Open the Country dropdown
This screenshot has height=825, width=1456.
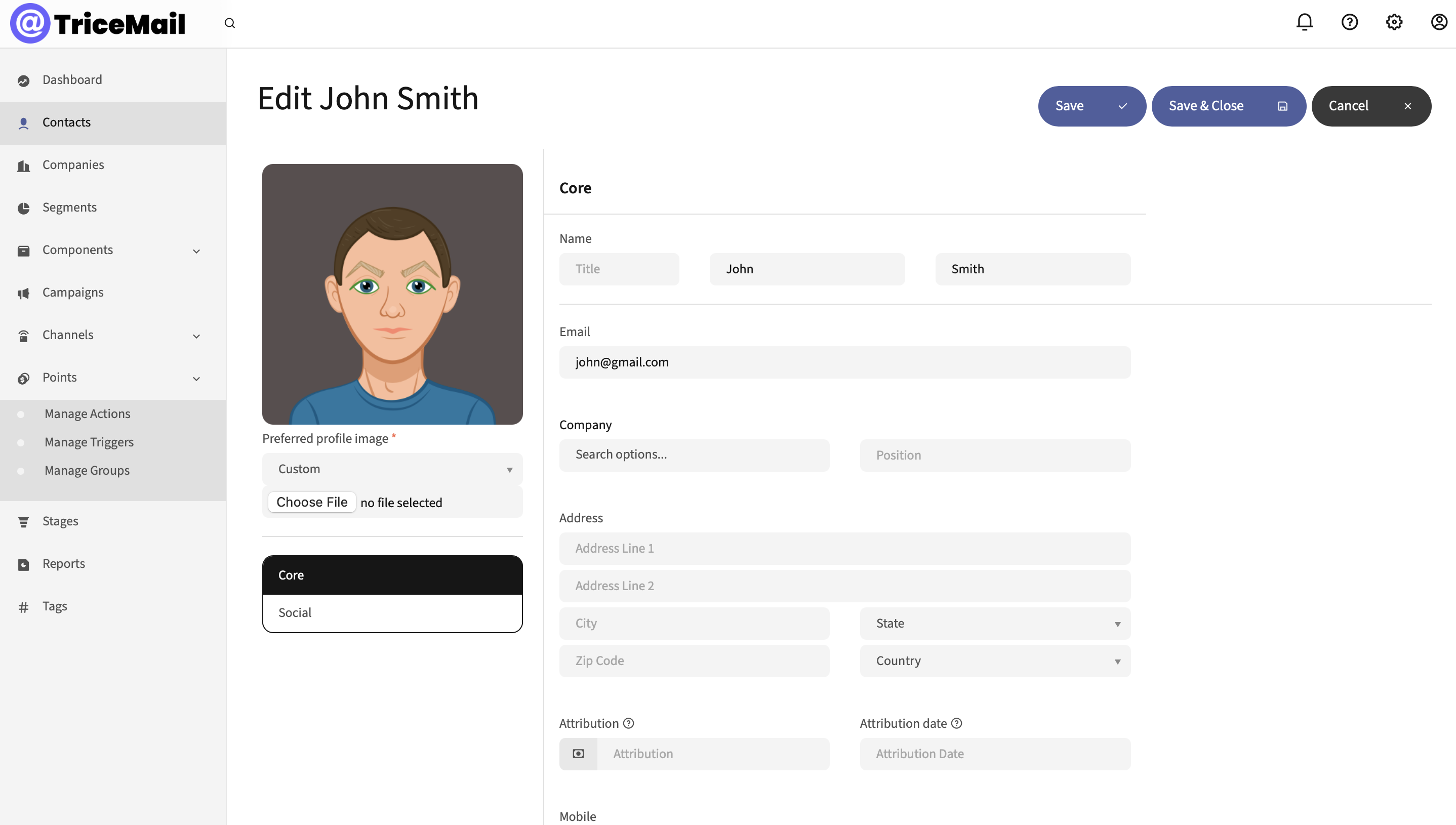995,661
